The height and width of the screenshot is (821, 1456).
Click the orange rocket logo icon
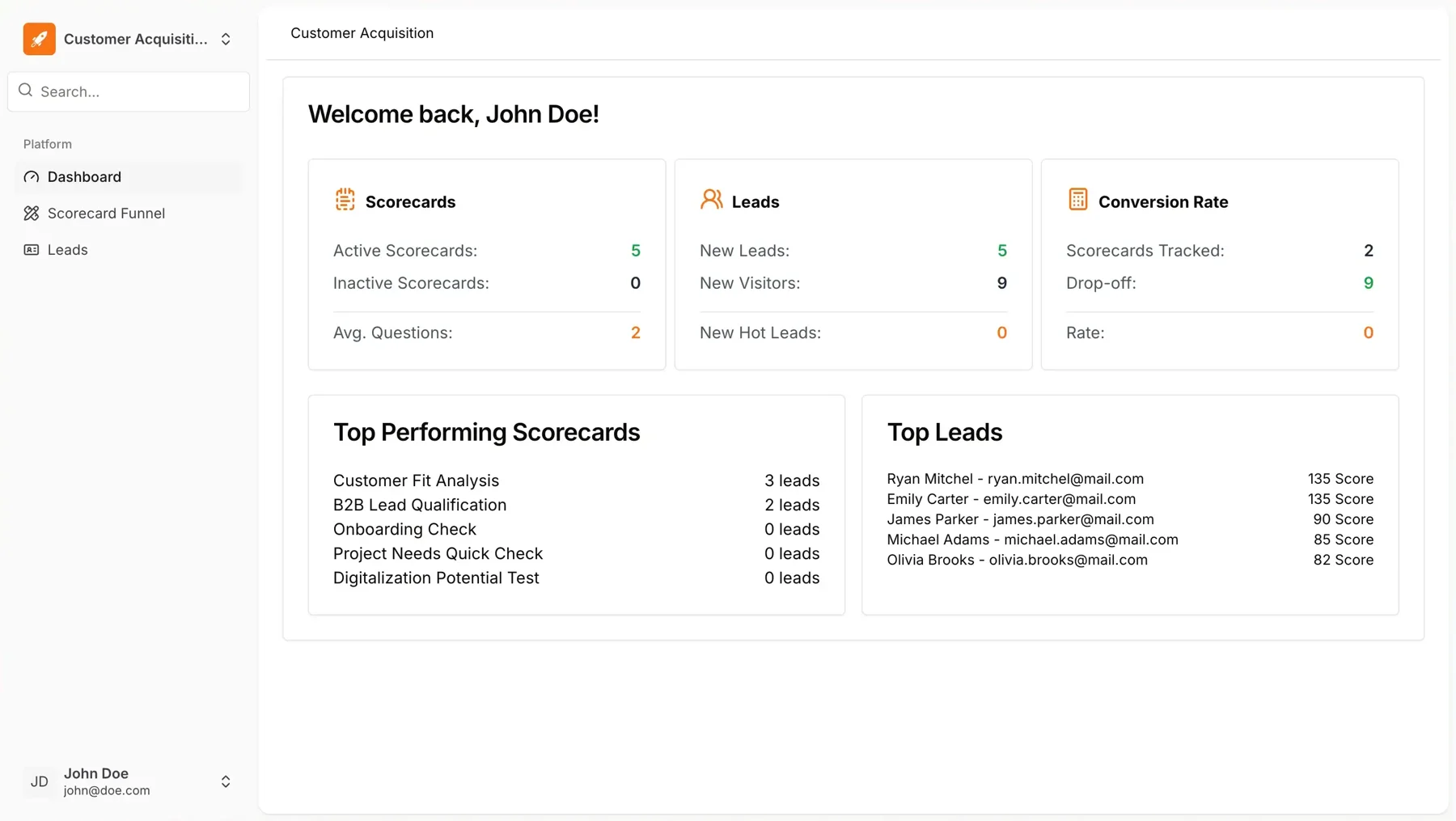39,39
